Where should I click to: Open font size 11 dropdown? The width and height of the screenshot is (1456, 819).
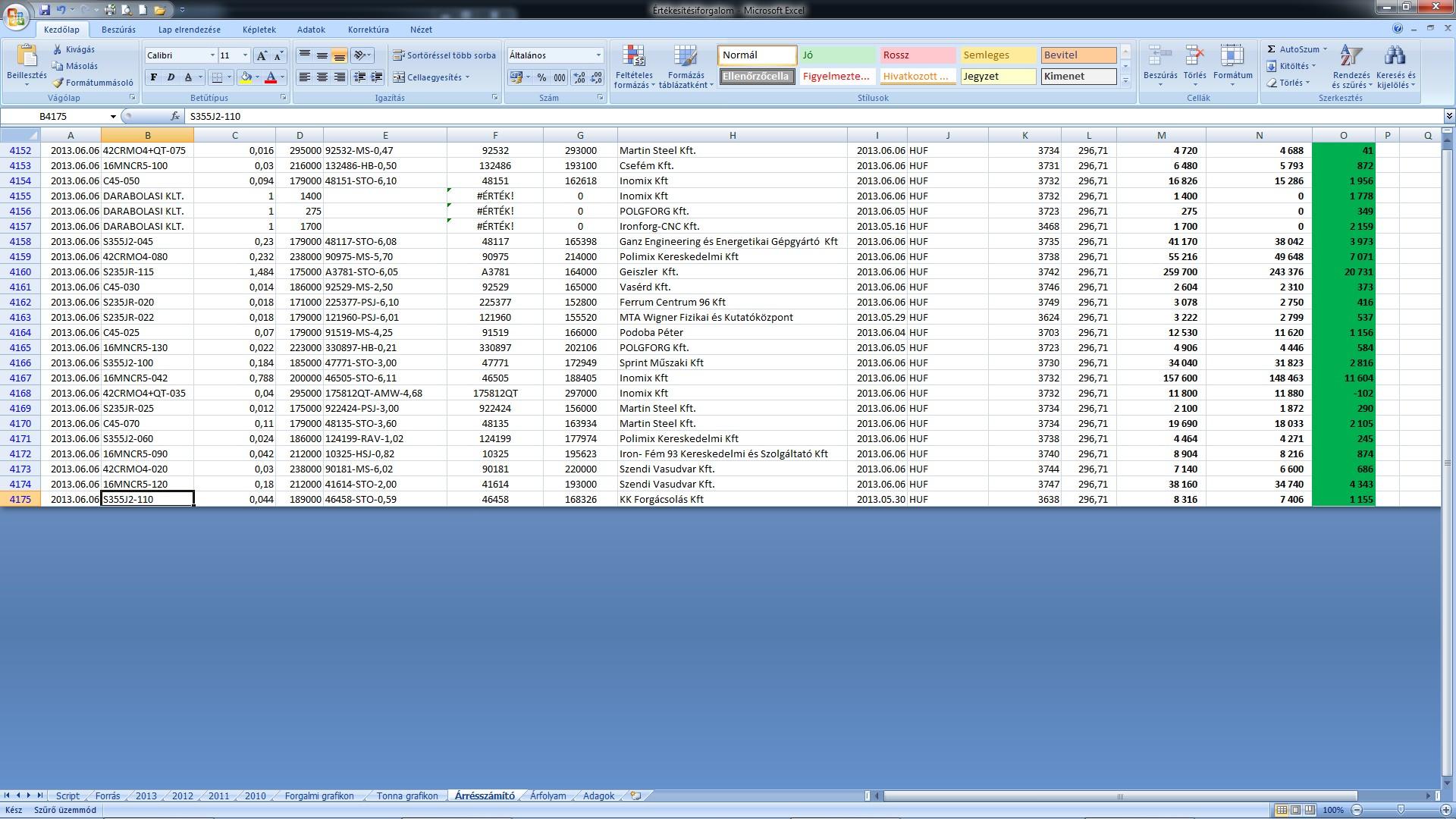point(245,55)
